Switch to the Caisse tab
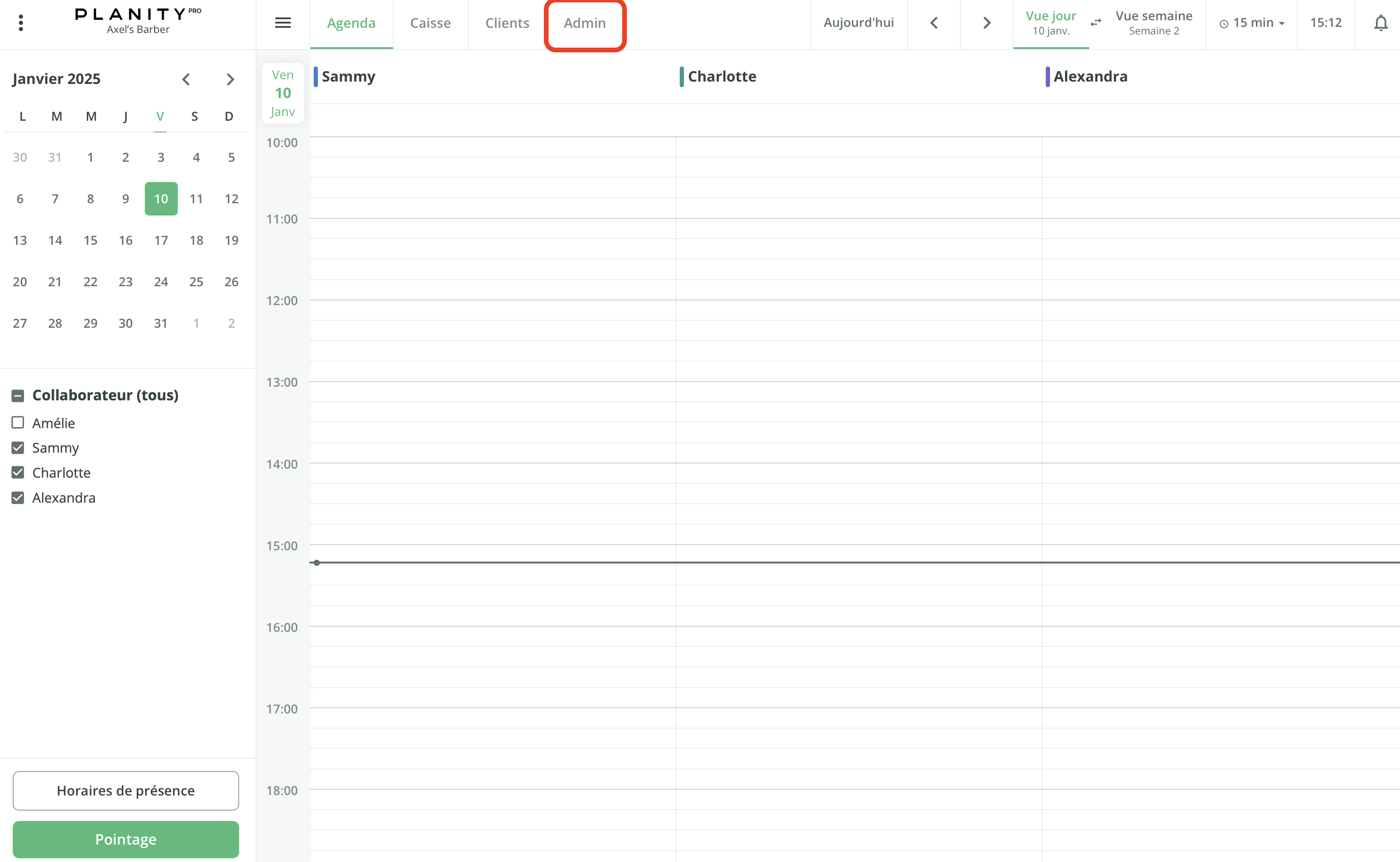 tap(430, 23)
